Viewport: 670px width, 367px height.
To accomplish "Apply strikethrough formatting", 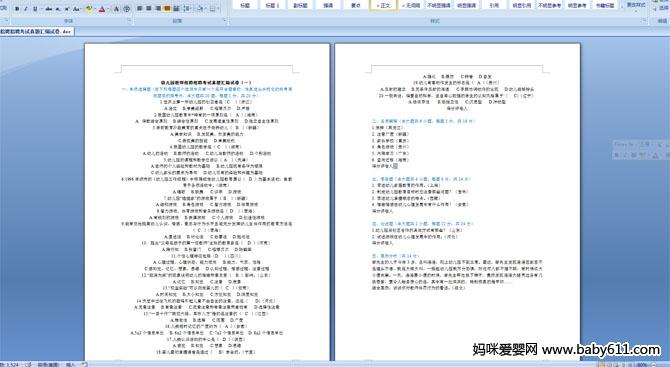I will pyautogui.click(x=49, y=9).
